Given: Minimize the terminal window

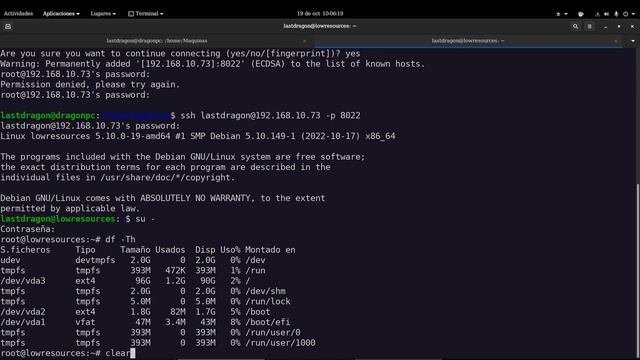Looking at the screenshot, I should click(x=606, y=27).
